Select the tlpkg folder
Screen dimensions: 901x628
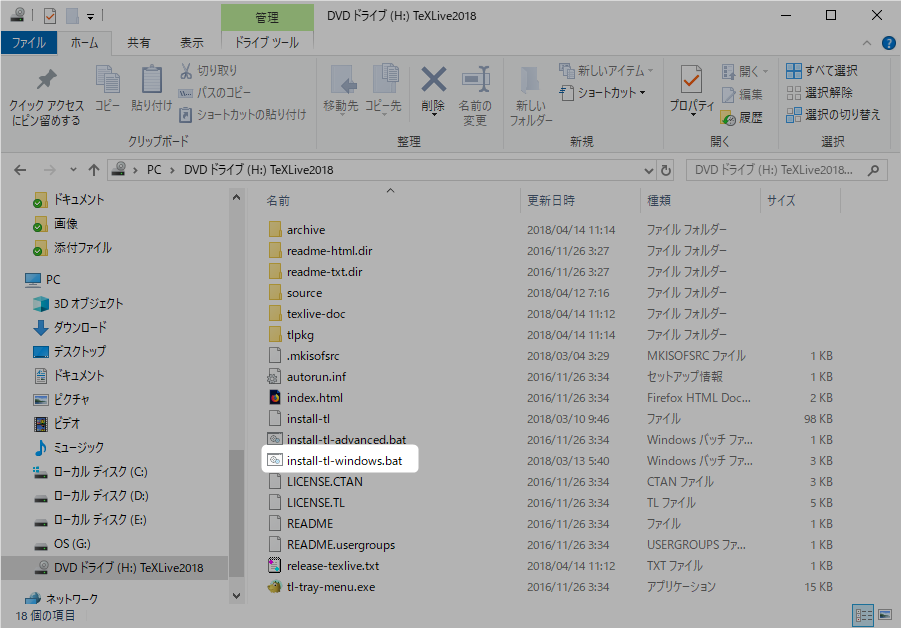click(x=291, y=335)
